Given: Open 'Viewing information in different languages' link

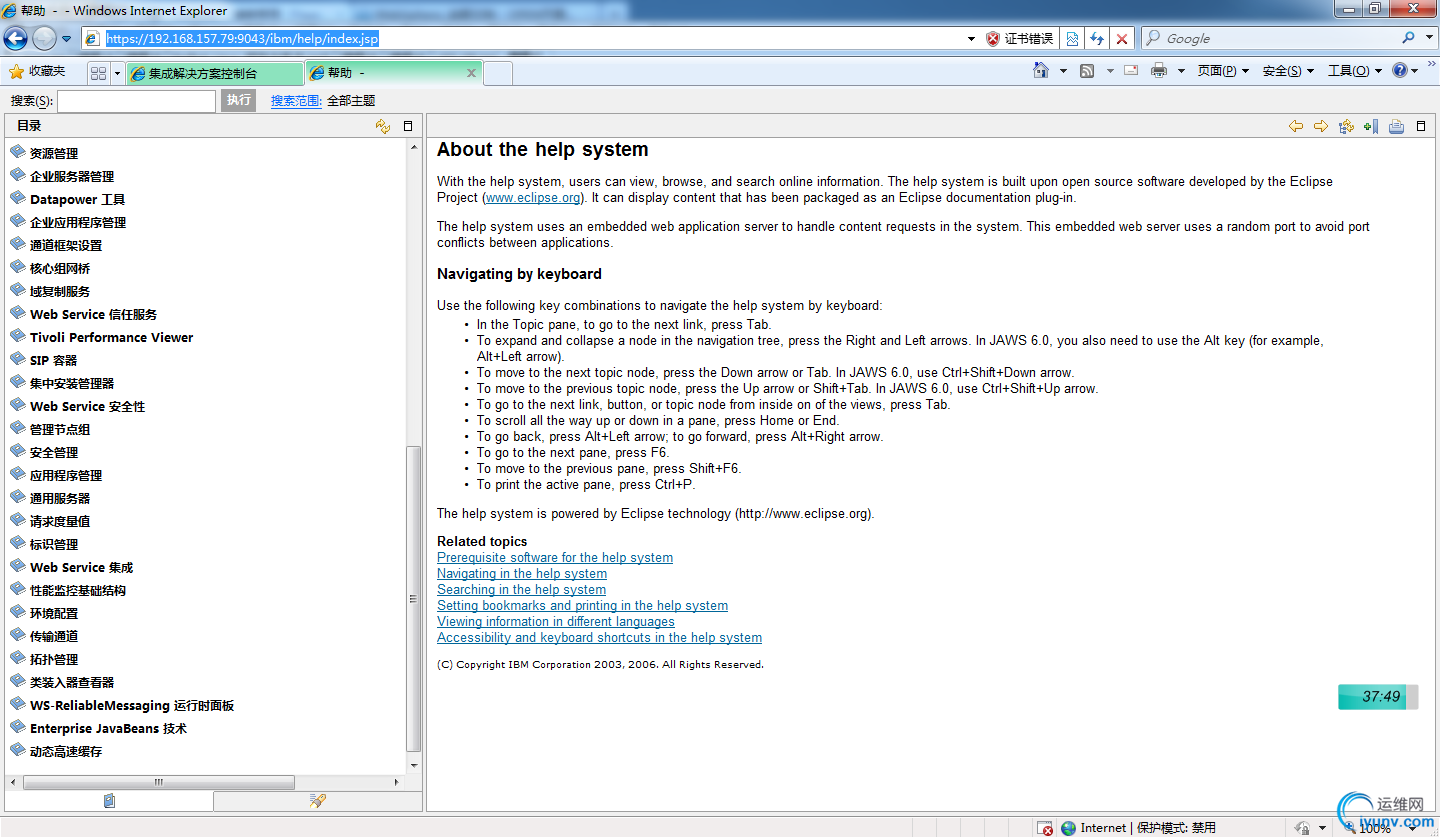Looking at the screenshot, I should click(556, 622).
